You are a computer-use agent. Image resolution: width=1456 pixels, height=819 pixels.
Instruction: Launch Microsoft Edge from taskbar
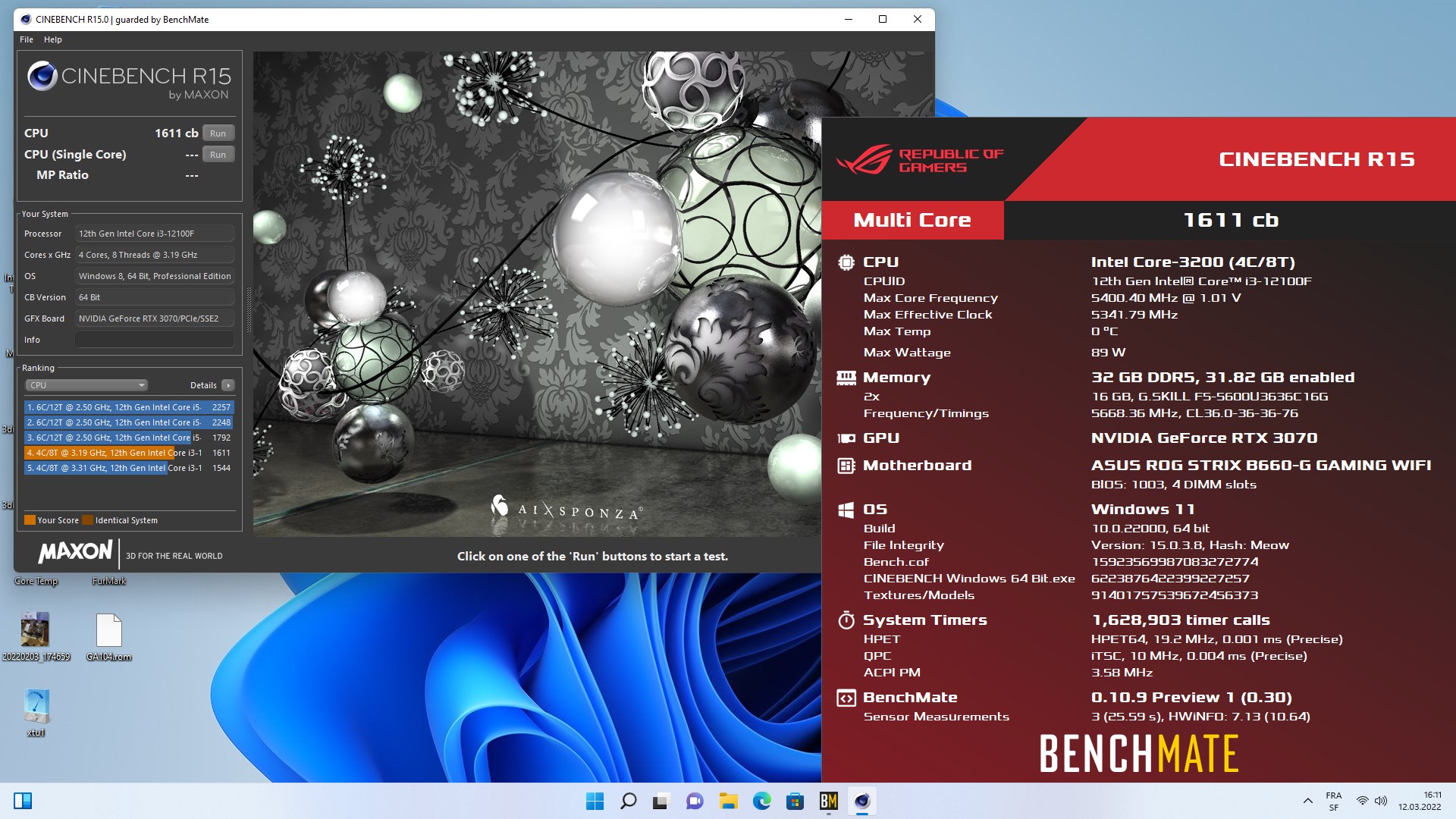coord(761,801)
